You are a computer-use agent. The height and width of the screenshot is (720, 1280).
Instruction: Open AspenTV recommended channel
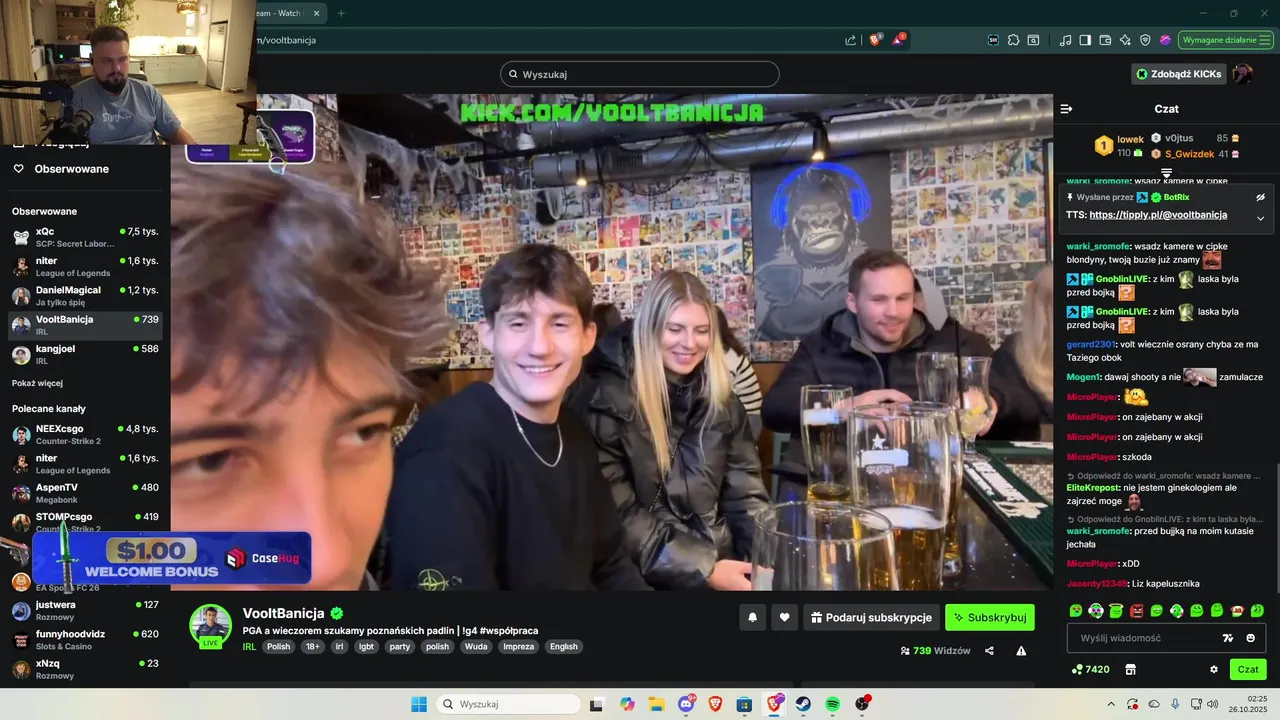click(x=85, y=493)
